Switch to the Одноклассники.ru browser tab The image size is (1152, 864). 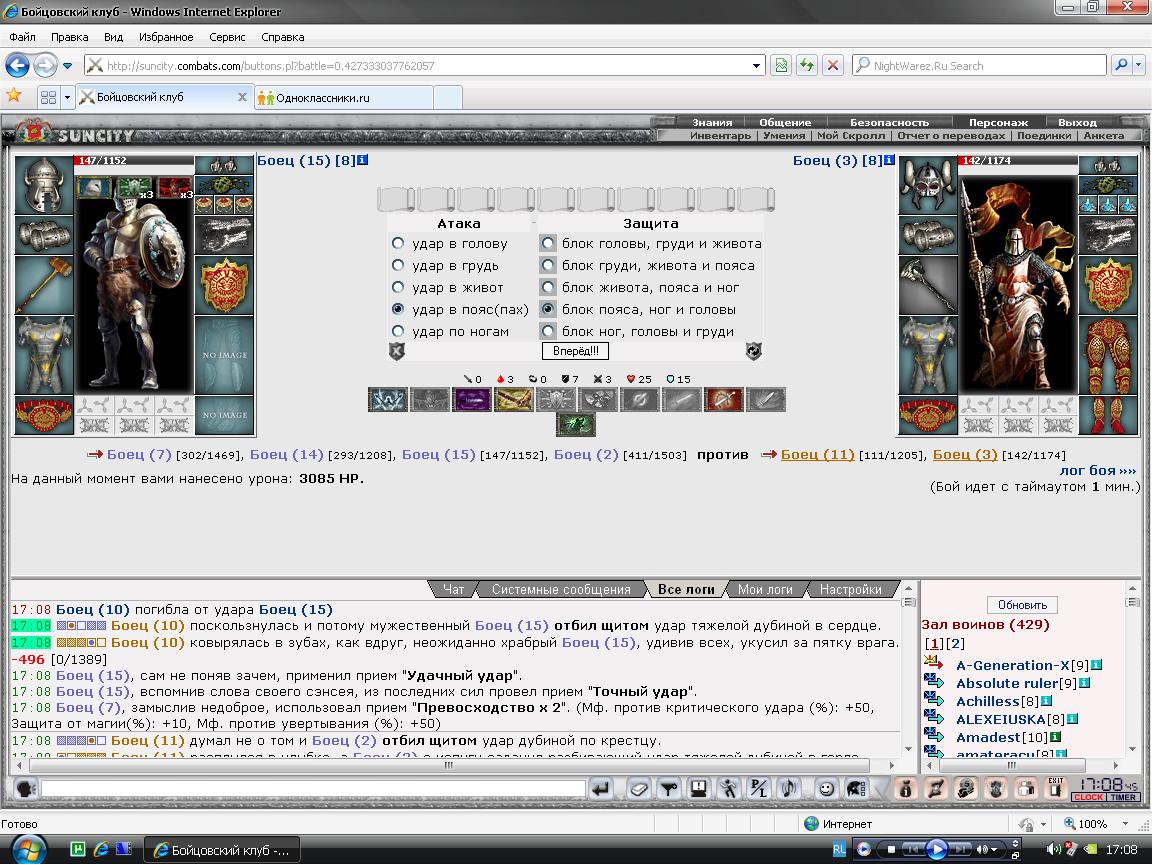[x=344, y=98]
